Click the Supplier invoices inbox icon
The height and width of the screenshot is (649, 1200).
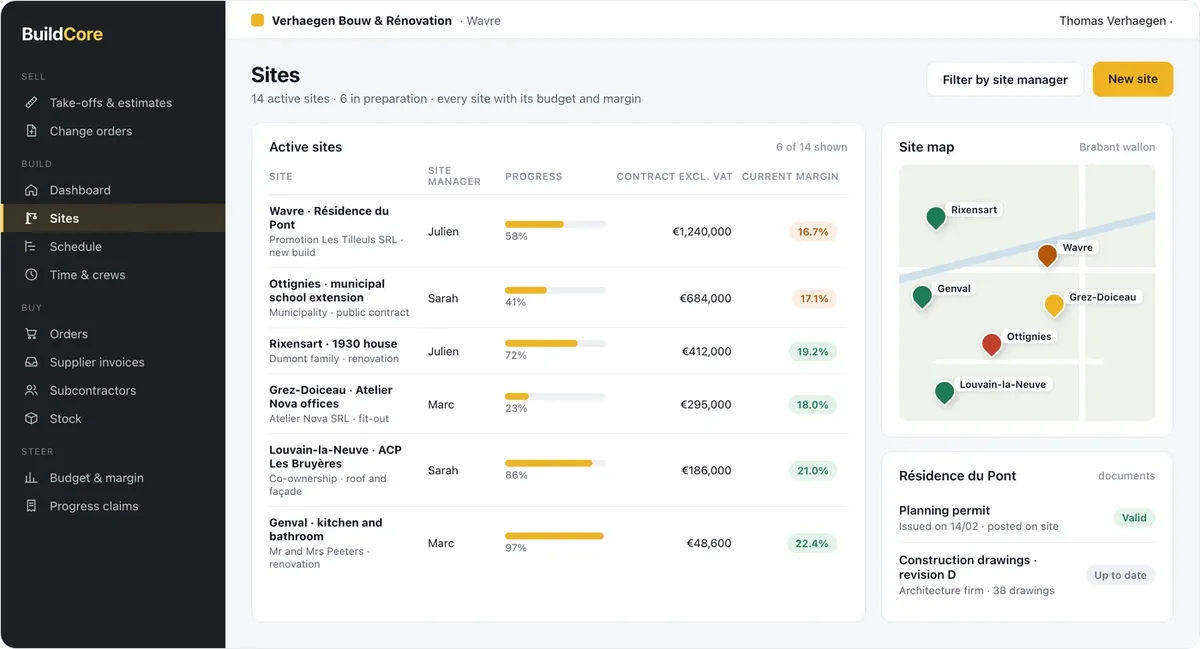point(31,362)
